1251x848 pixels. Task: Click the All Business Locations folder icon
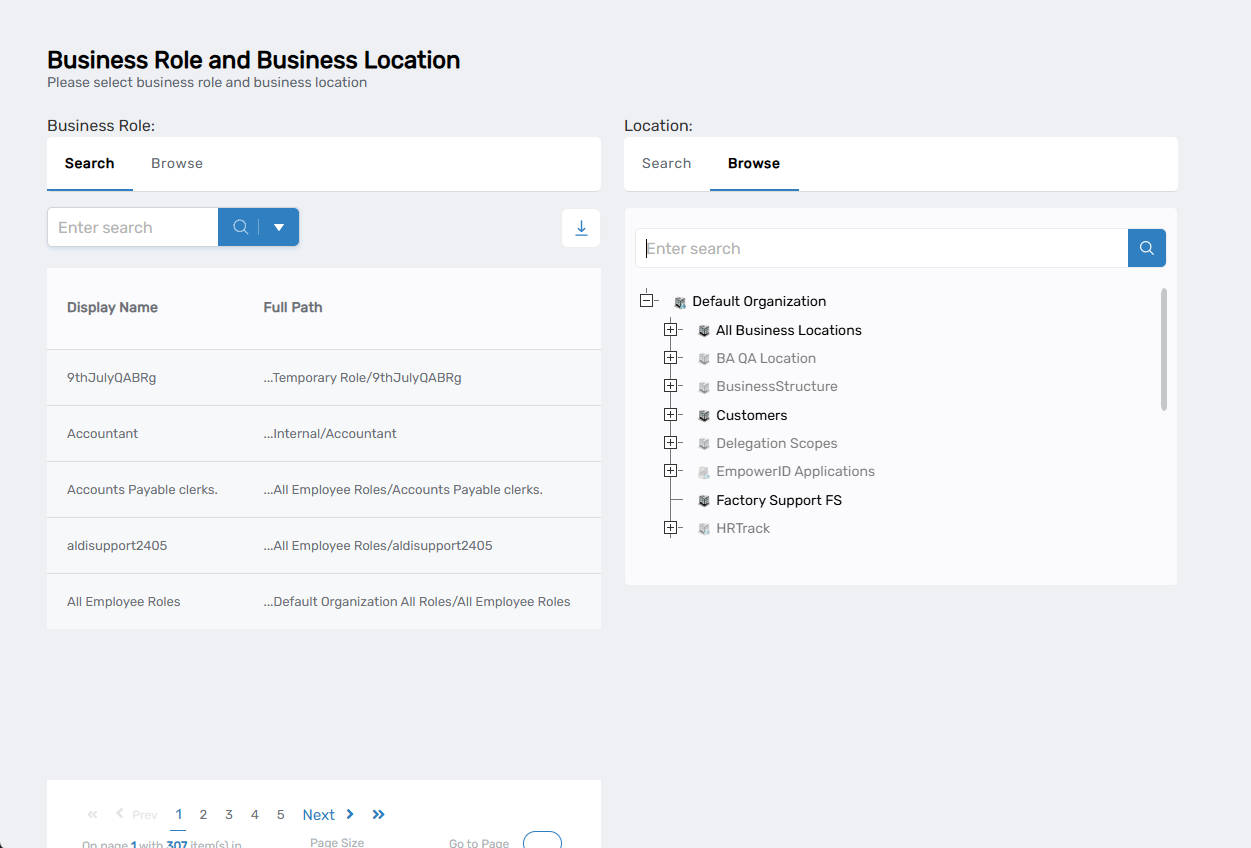point(703,329)
